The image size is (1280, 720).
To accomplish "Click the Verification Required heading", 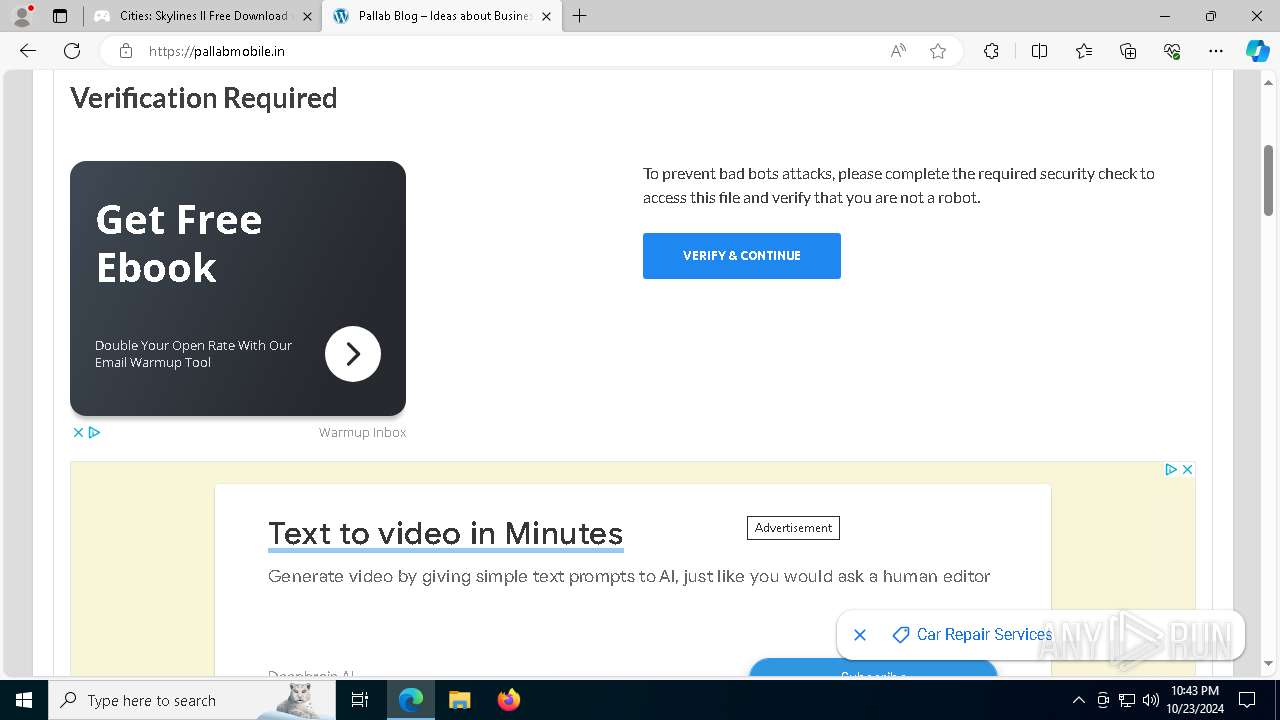I will pos(204,98).
